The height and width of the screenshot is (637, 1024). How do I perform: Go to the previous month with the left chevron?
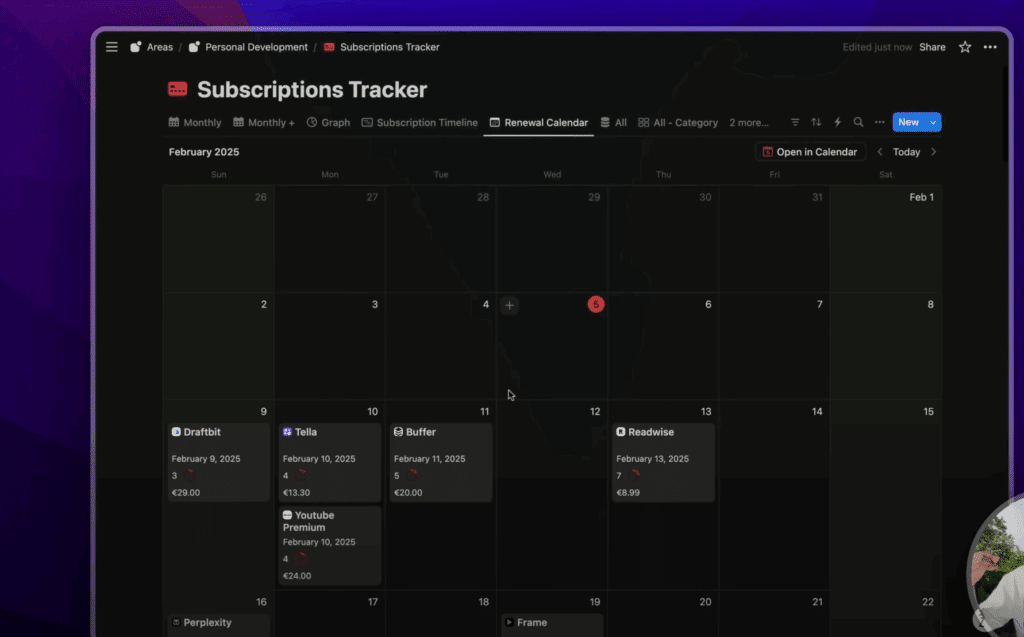tap(880, 152)
